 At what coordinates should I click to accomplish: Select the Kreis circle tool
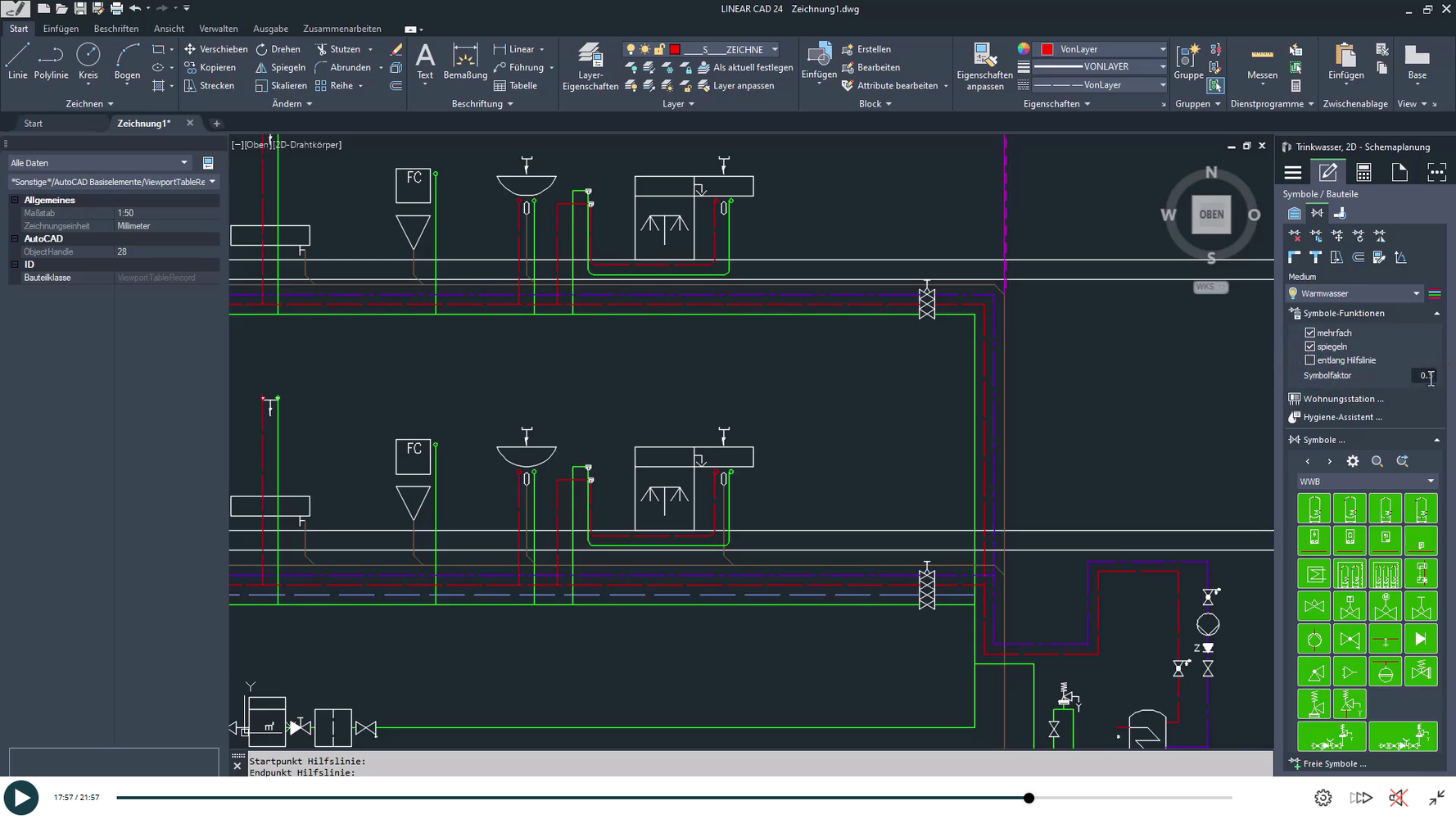[x=88, y=62]
